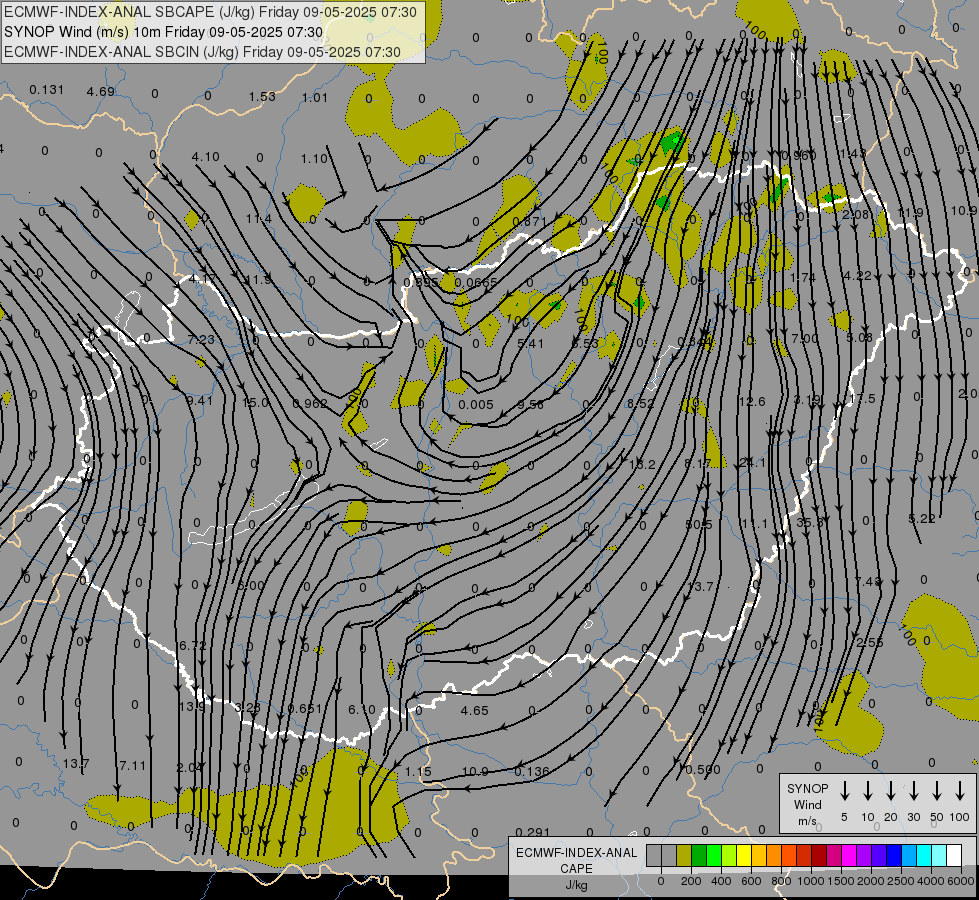Click the '5.22' value on the map
Image resolution: width=979 pixels, height=900 pixels.
(x=922, y=518)
